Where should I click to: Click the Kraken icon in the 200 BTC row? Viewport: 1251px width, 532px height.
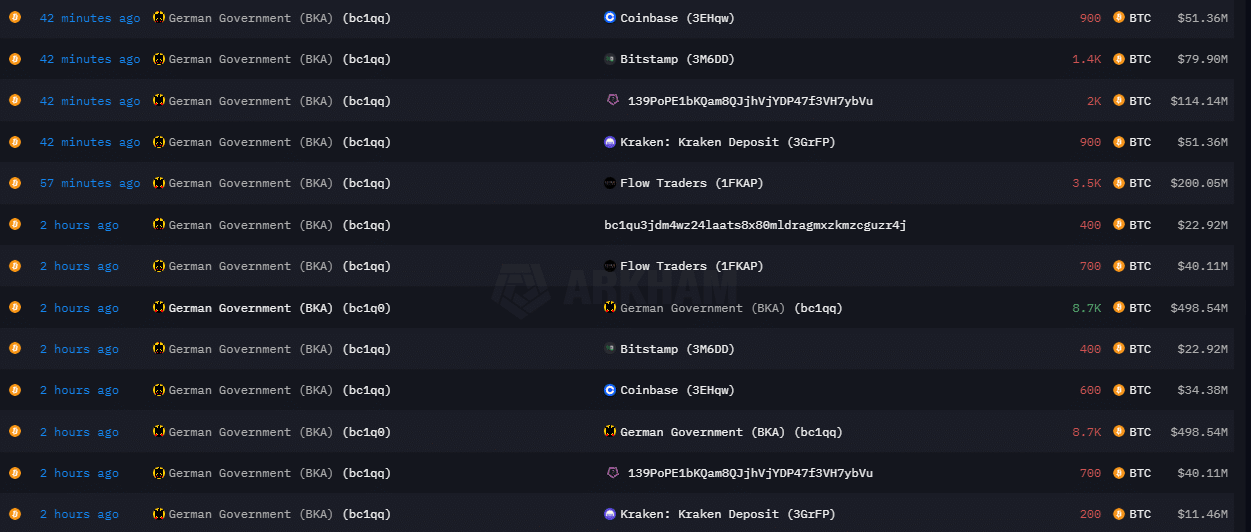click(x=610, y=514)
